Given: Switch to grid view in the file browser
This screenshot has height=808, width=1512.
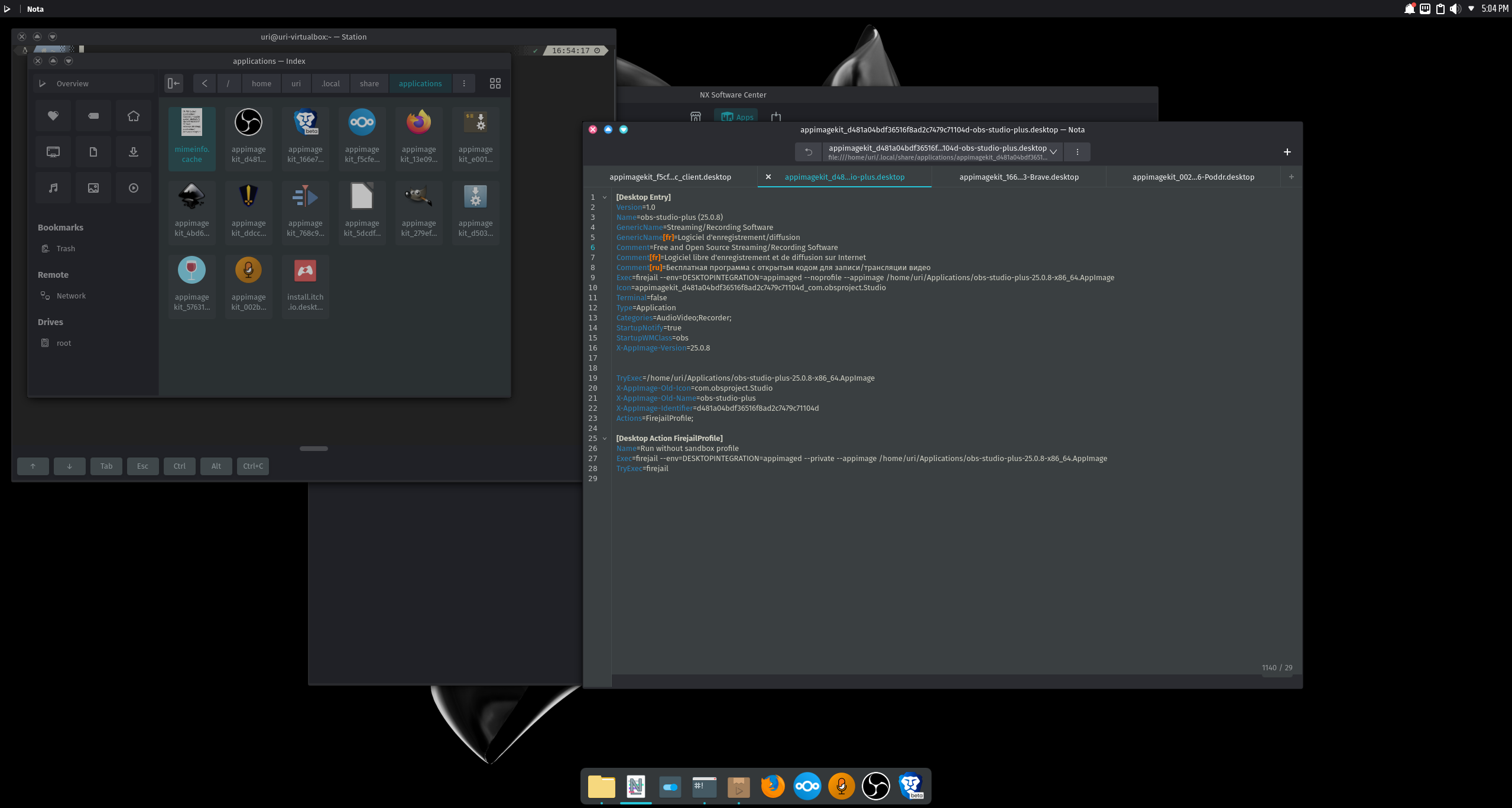Looking at the screenshot, I should pyautogui.click(x=495, y=83).
